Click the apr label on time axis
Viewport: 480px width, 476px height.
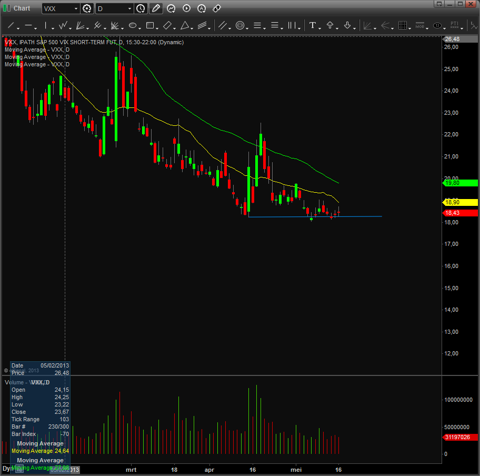click(209, 470)
